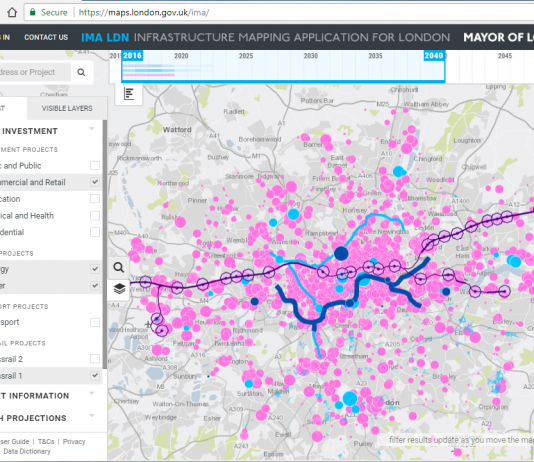Screen dimensions: 534x462
Task: Click the map search magnifier button
Action: (x=119, y=268)
